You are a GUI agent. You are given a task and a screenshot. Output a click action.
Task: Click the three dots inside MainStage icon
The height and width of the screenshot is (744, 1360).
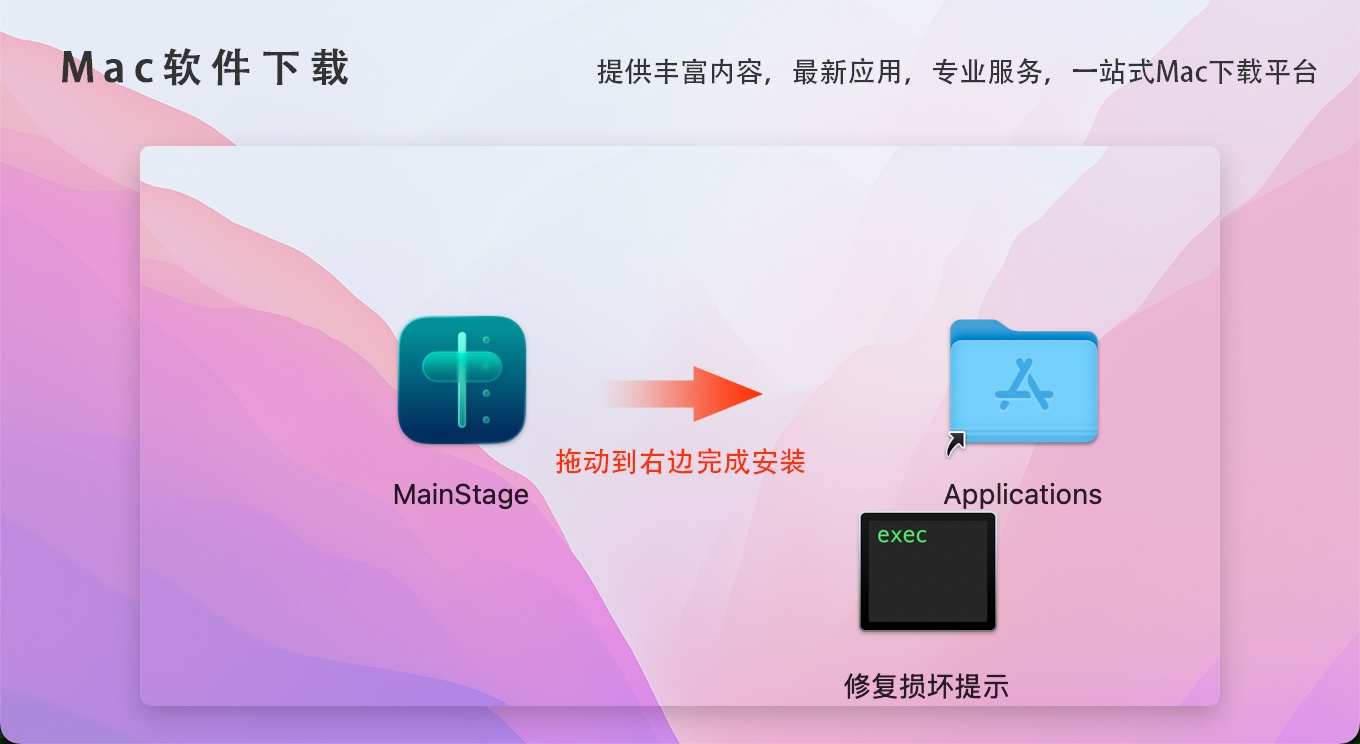click(486, 380)
